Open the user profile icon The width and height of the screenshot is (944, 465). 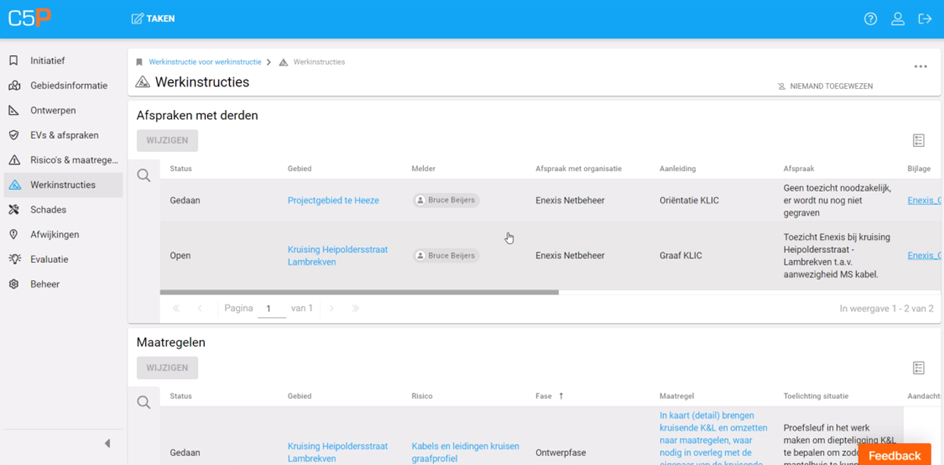point(897,19)
